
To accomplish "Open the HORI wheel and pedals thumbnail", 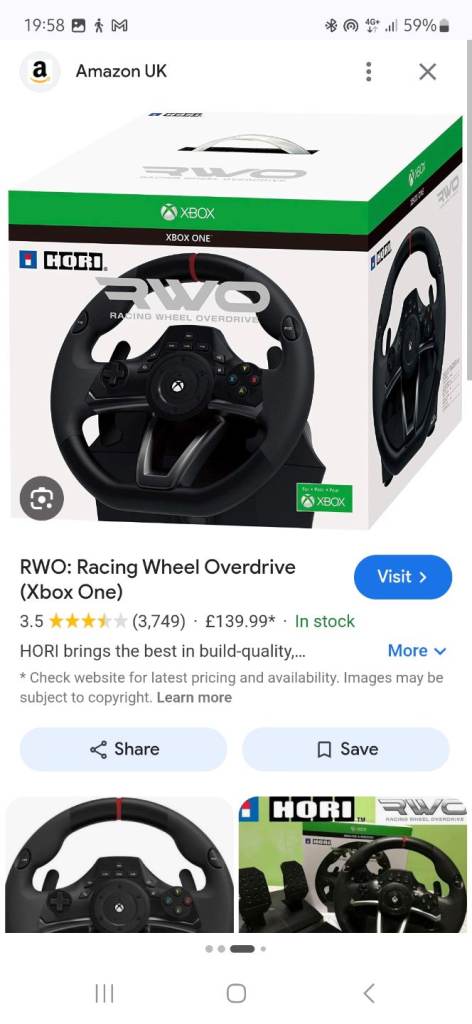I will (x=353, y=865).
